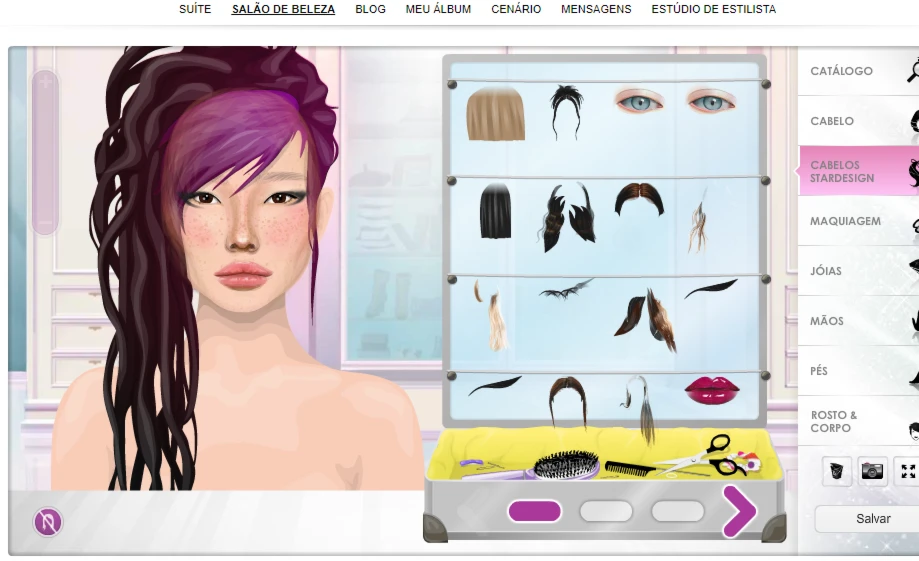Select the black eyeliner stroke on third shelf
The width and height of the screenshot is (919, 561).
(x=710, y=288)
